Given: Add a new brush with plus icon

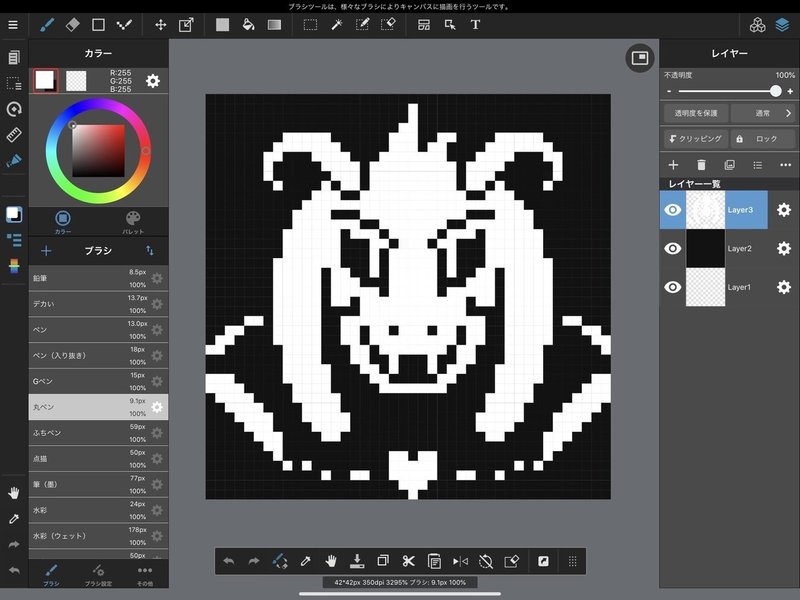Looking at the screenshot, I should coord(46,251).
